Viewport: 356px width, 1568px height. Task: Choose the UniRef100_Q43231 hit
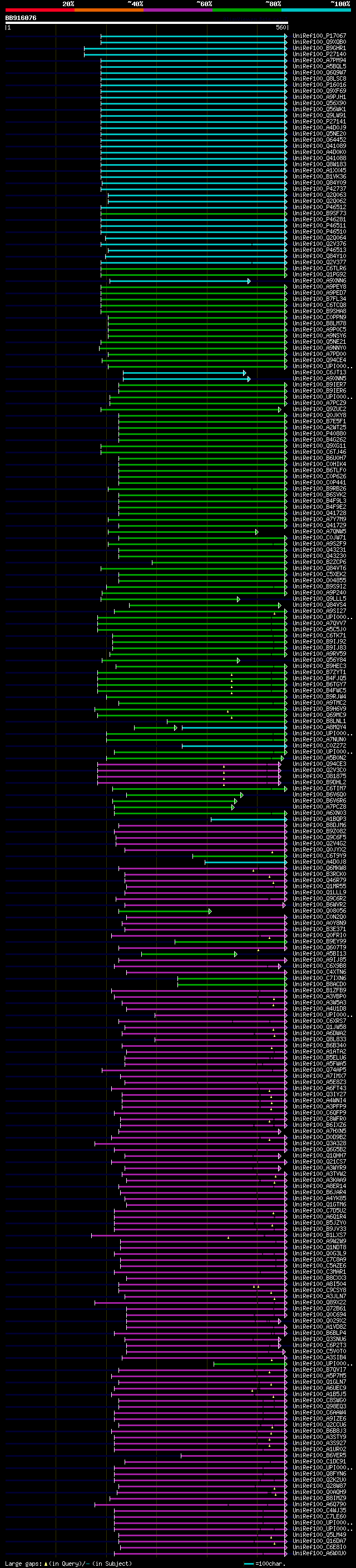pos(319,550)
